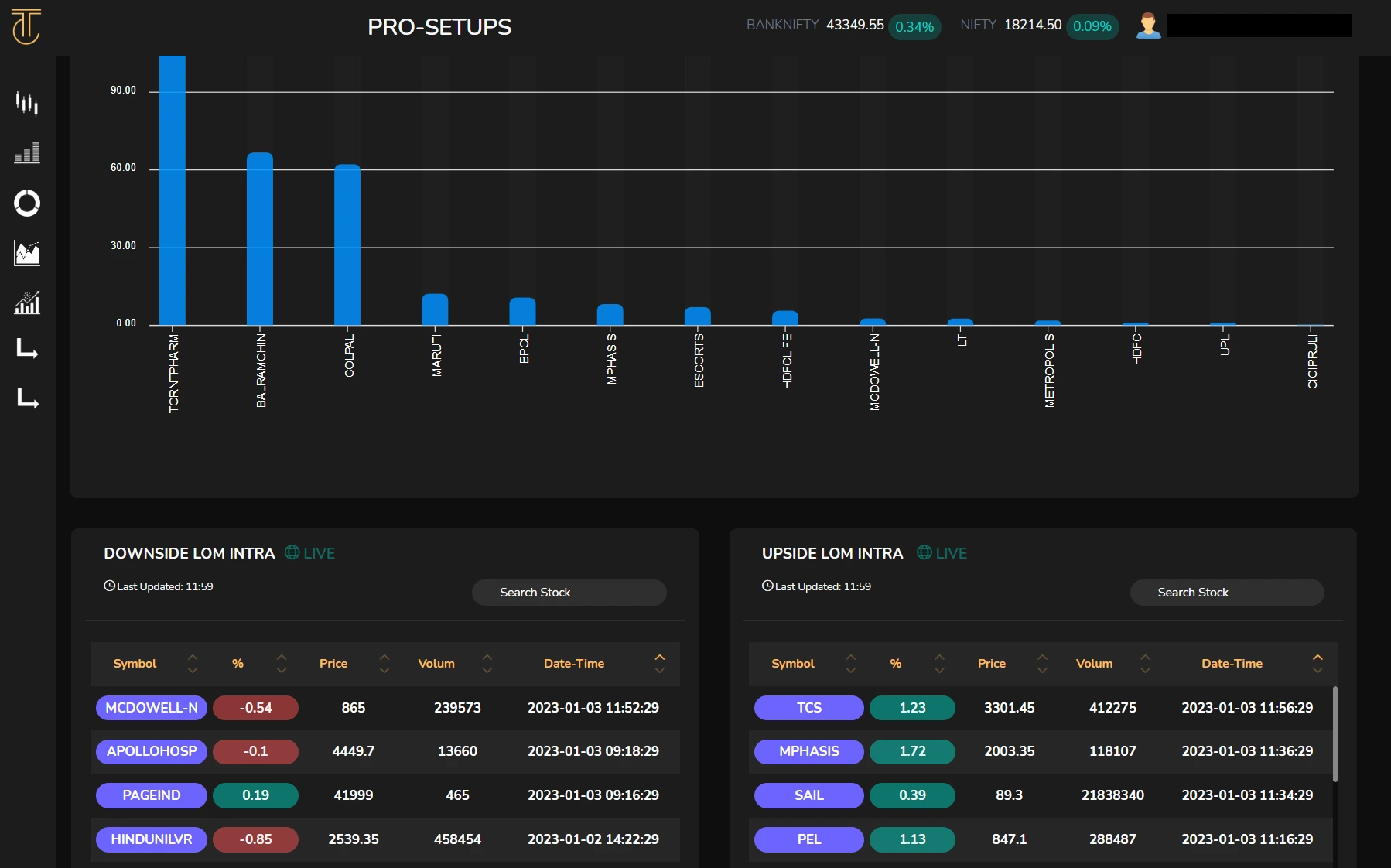Screen dimensions: 1391x868
Task: Click PRO-SETUPS page title
Action: pos(439,27)
